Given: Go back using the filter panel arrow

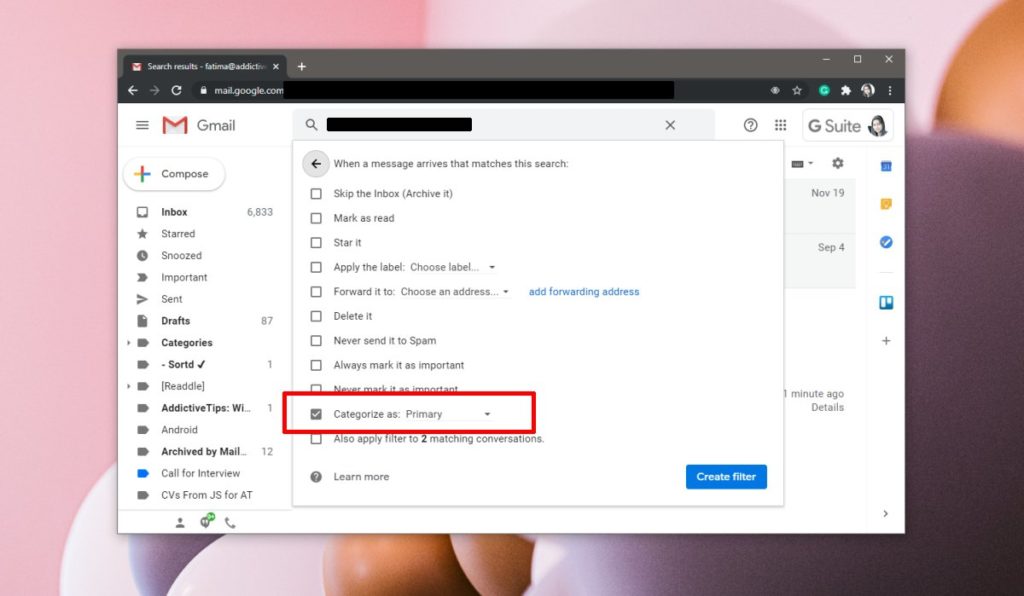Looking at the screenshot, I should click(x=316, y=163).
